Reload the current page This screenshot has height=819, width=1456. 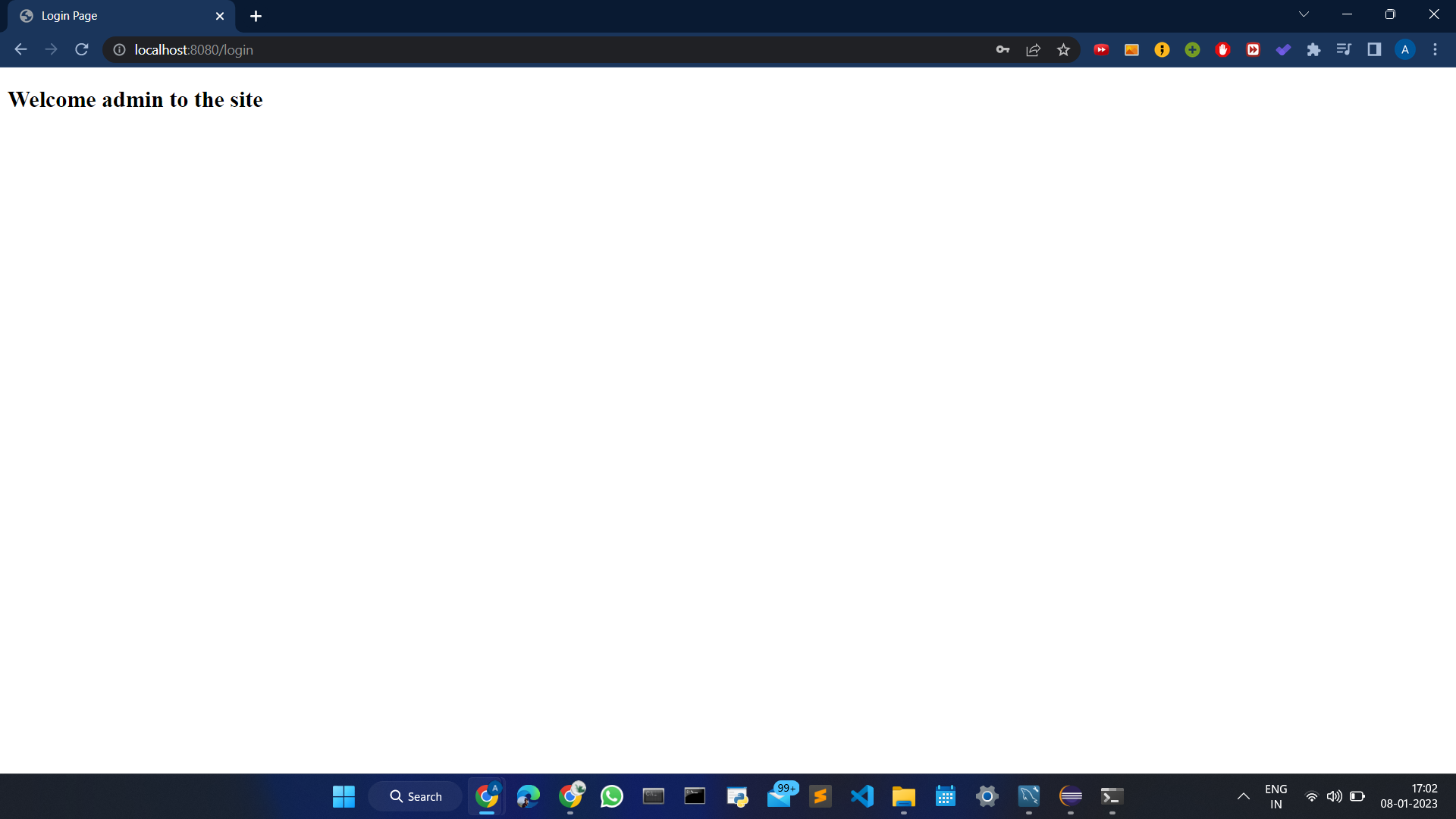point(81,49)
